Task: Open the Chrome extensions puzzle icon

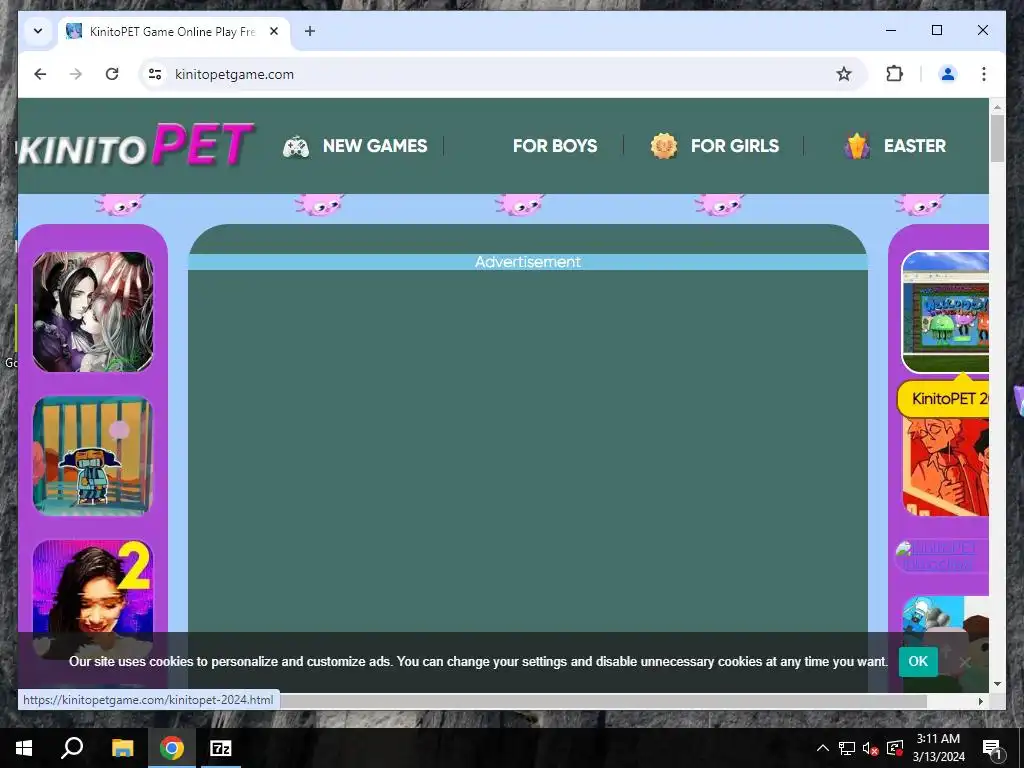Action: point(894,74)
